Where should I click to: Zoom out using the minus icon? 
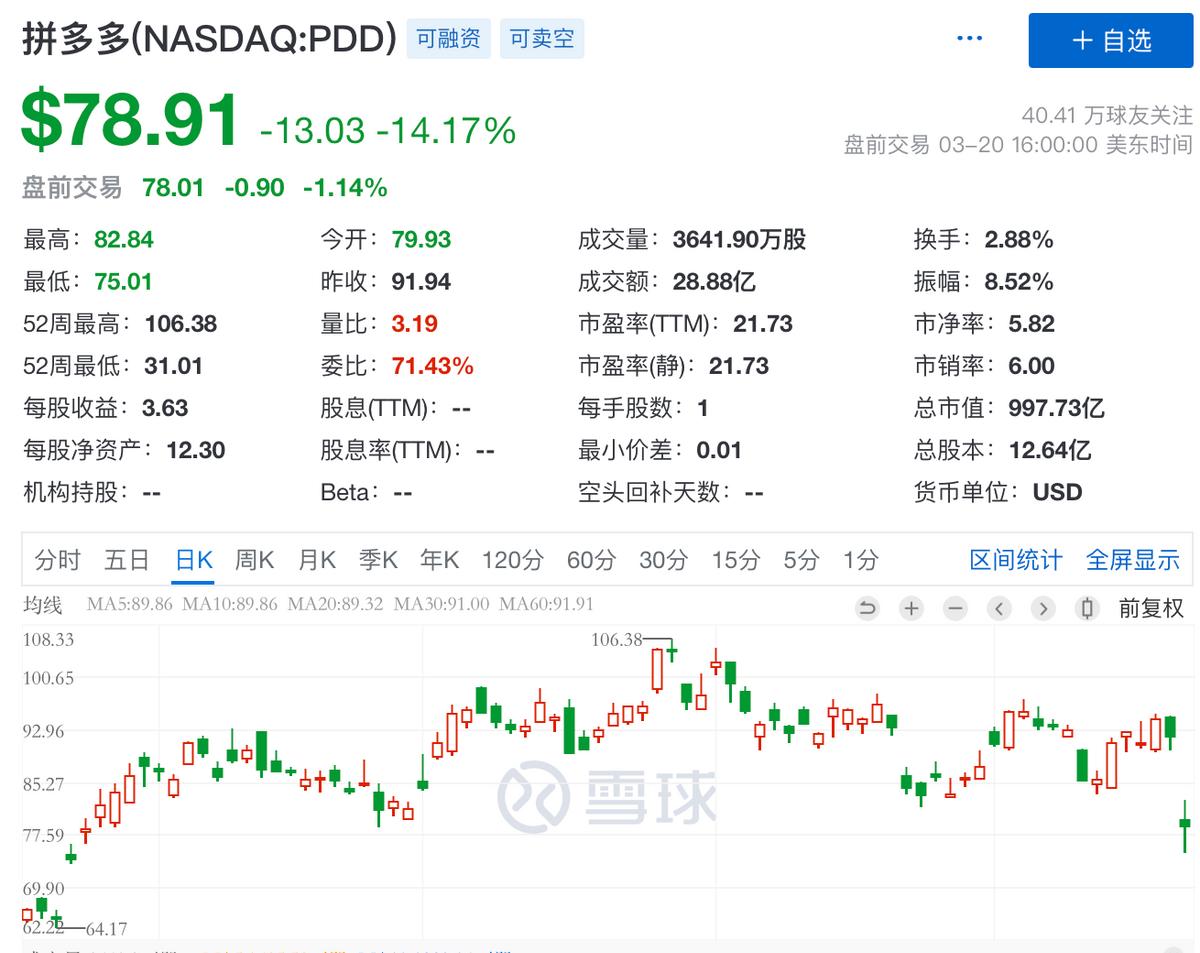tap(955, 608)
